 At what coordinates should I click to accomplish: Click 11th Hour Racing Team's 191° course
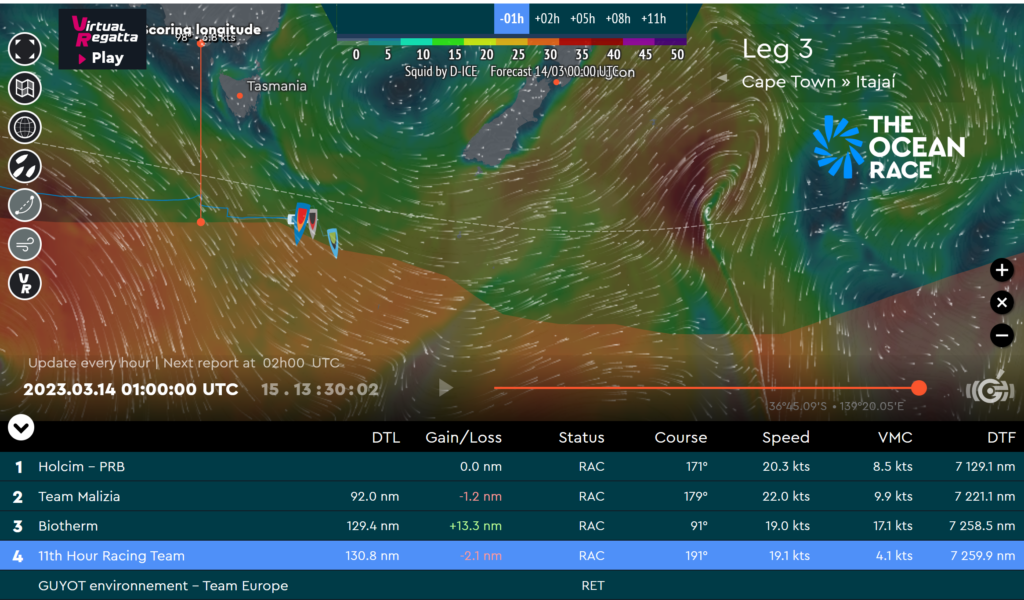click(696, 556)
